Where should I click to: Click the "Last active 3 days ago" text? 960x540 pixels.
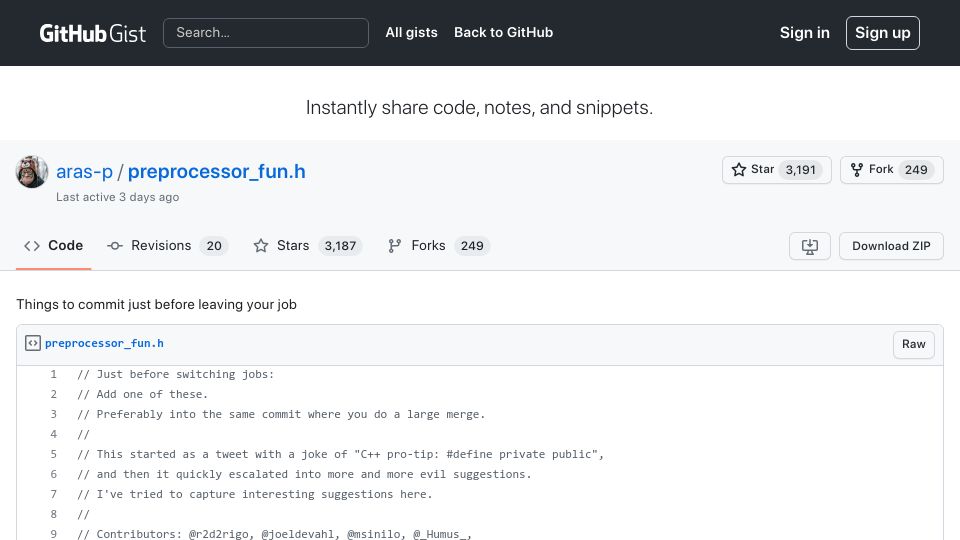pos(118,197)
